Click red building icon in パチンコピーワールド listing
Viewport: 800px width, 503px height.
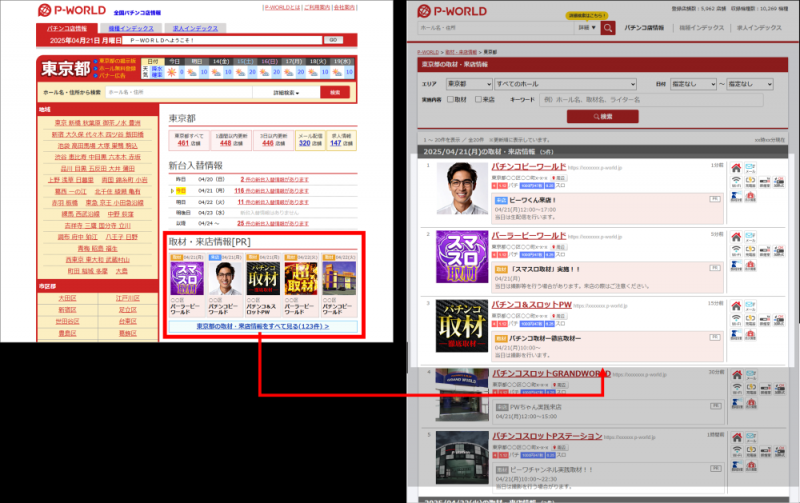[750, 196]
